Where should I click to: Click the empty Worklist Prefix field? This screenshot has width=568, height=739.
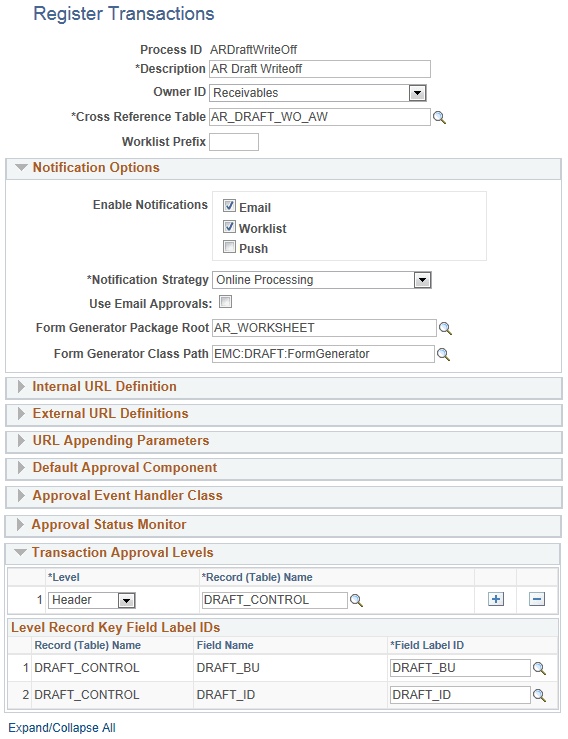click(234, 142)
